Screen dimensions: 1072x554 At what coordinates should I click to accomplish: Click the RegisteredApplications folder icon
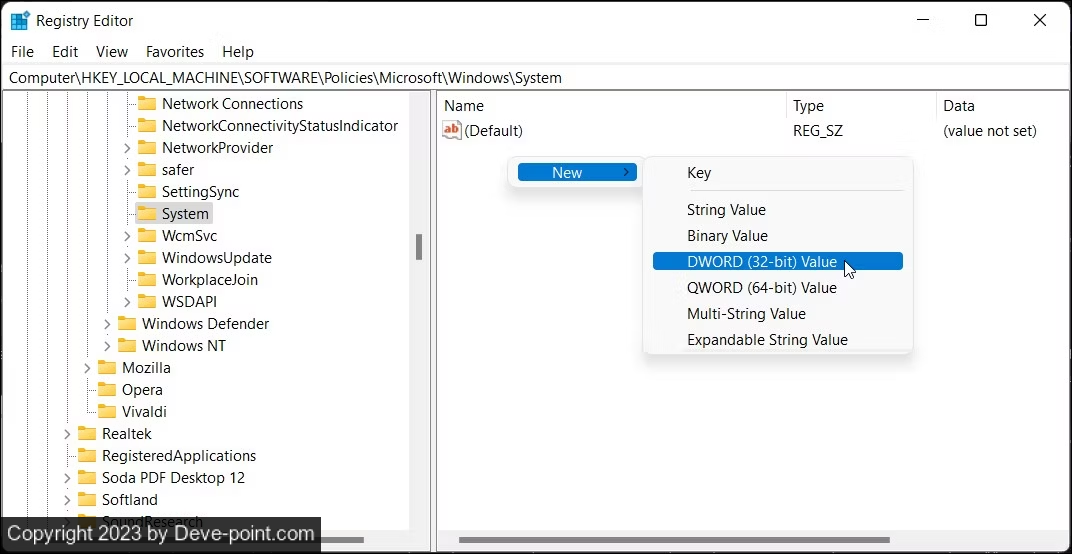[87, 456]
